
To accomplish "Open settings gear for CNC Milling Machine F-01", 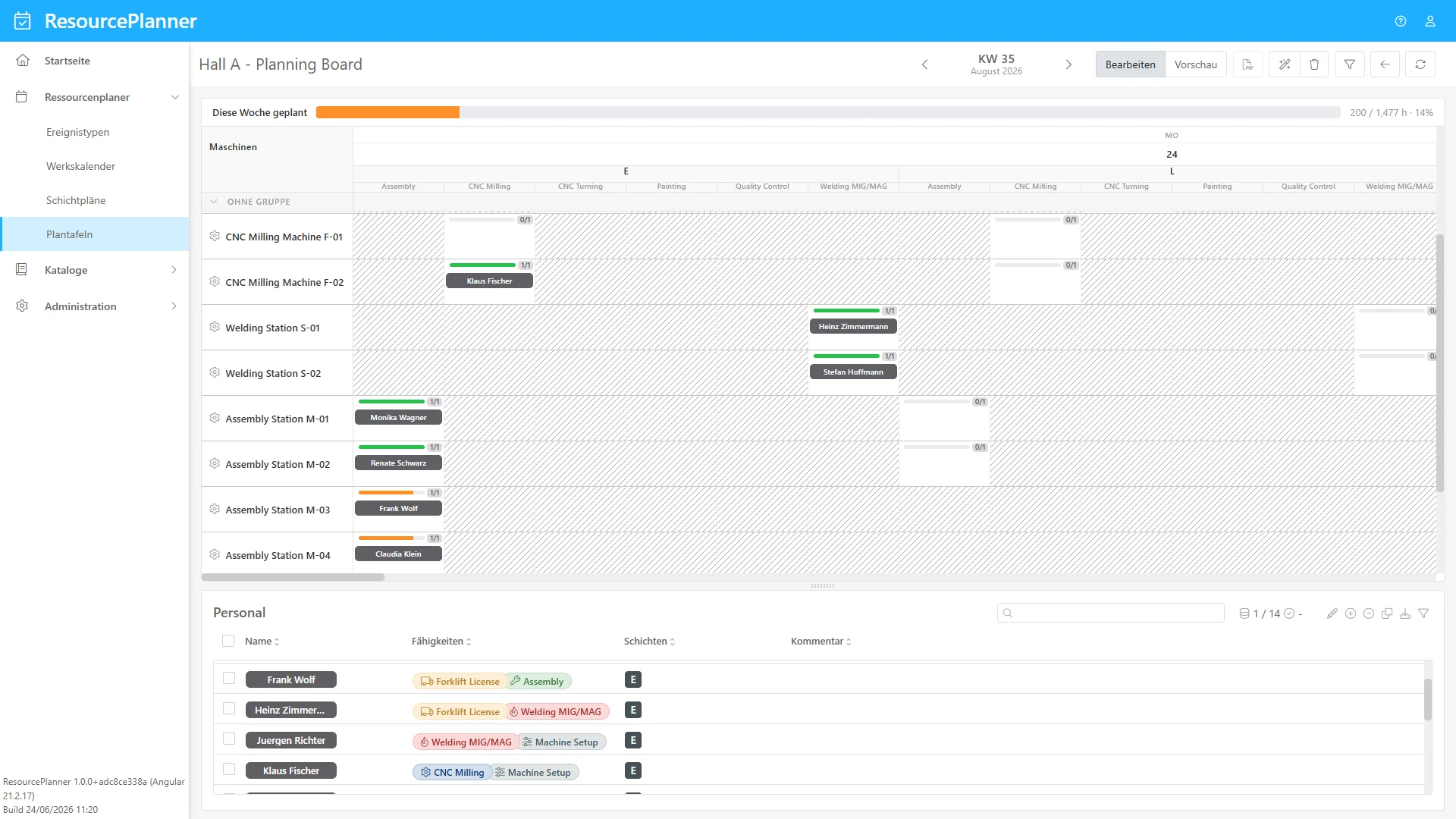I will [215, 236].
